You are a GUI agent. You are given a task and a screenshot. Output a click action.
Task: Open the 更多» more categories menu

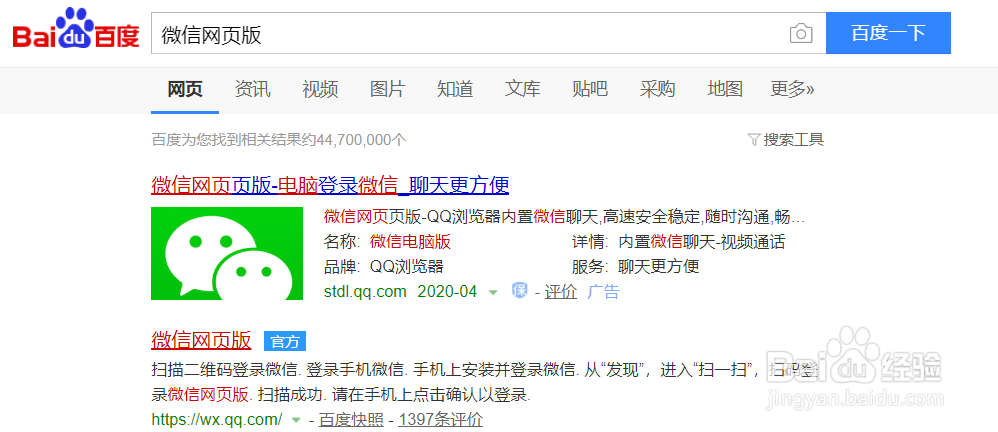(792, 89)
